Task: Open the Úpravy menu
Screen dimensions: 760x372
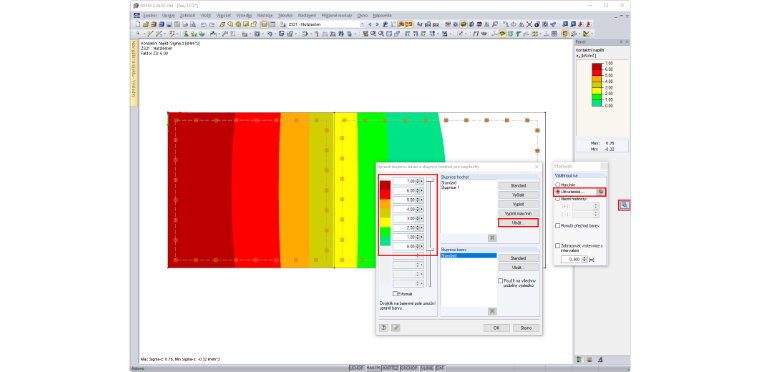Action: (168, 16)
